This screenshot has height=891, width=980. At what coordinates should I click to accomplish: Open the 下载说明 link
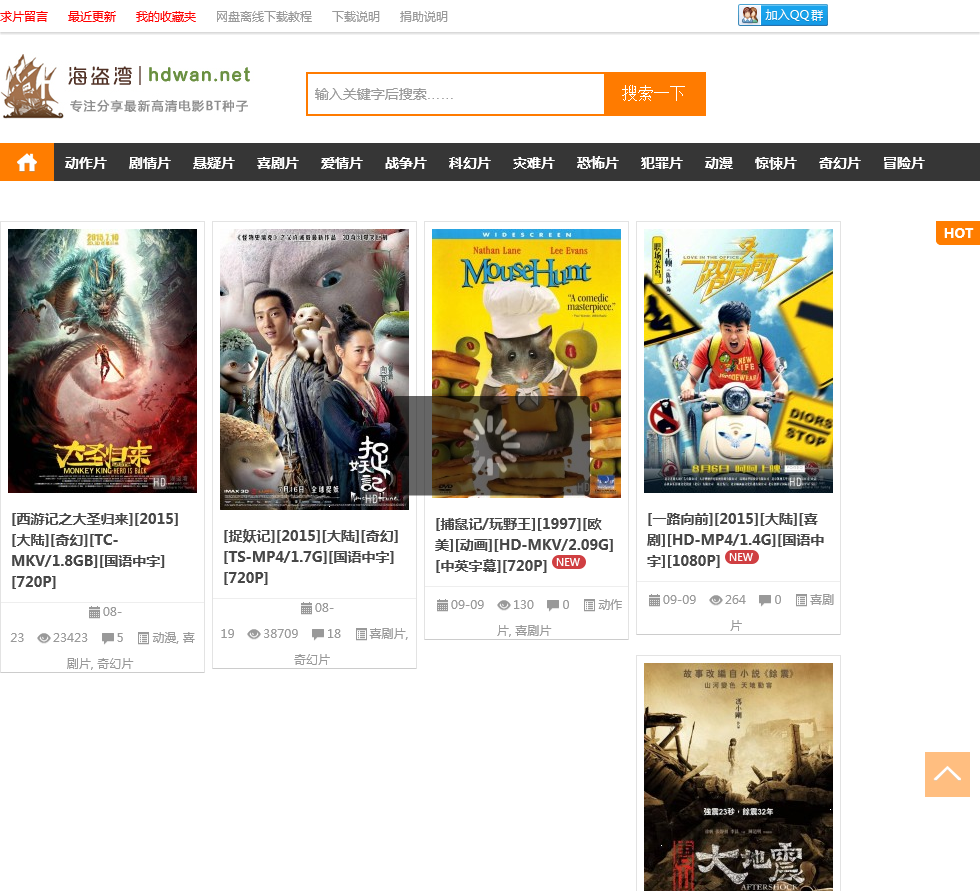(x=356, y=17)
